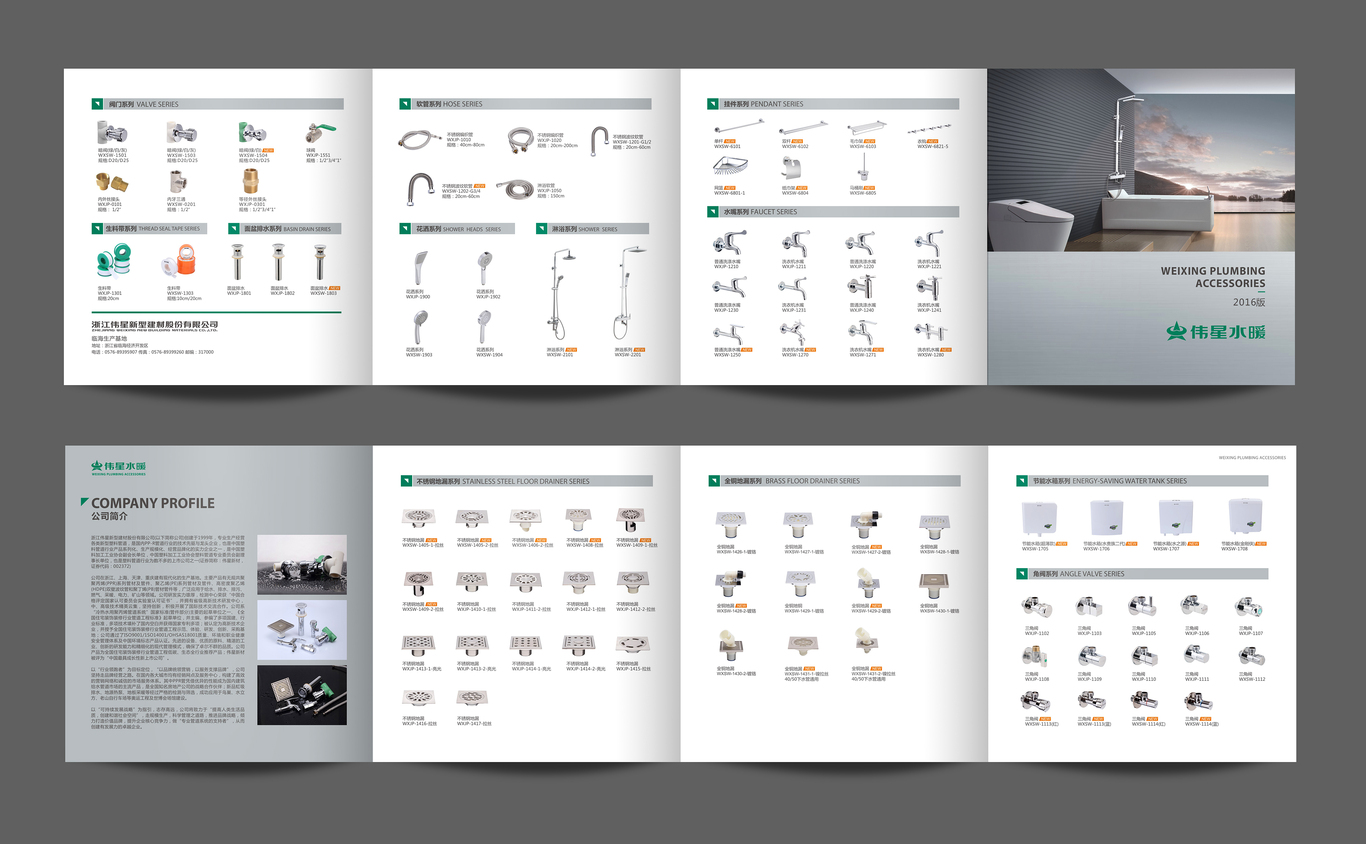The width and height of the screenshot is (1366, 844).
Task: Select the HOSE SERIES heading
Action: (463, 104)
